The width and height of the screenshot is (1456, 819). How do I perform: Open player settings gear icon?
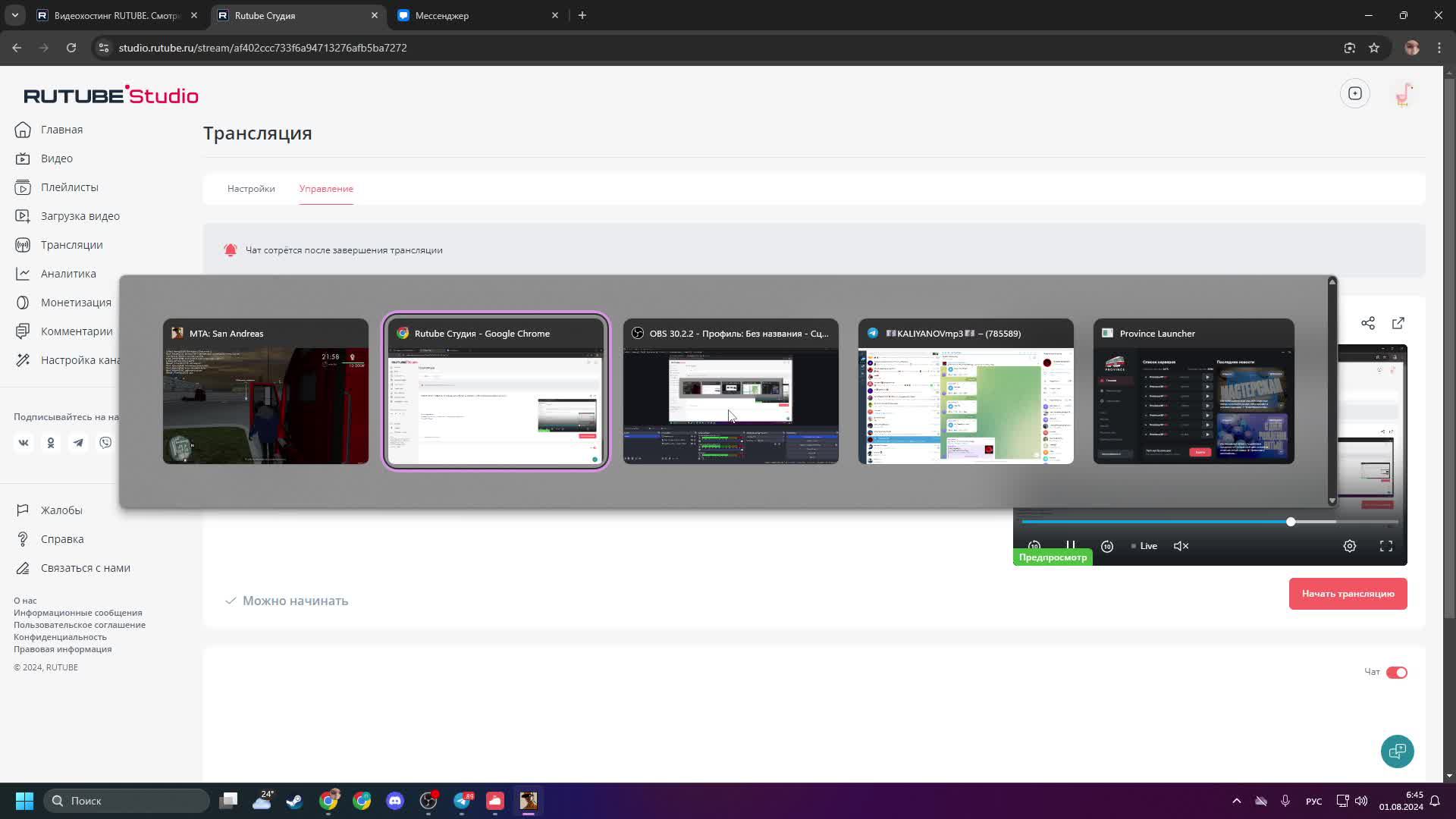pos(1349,546)
